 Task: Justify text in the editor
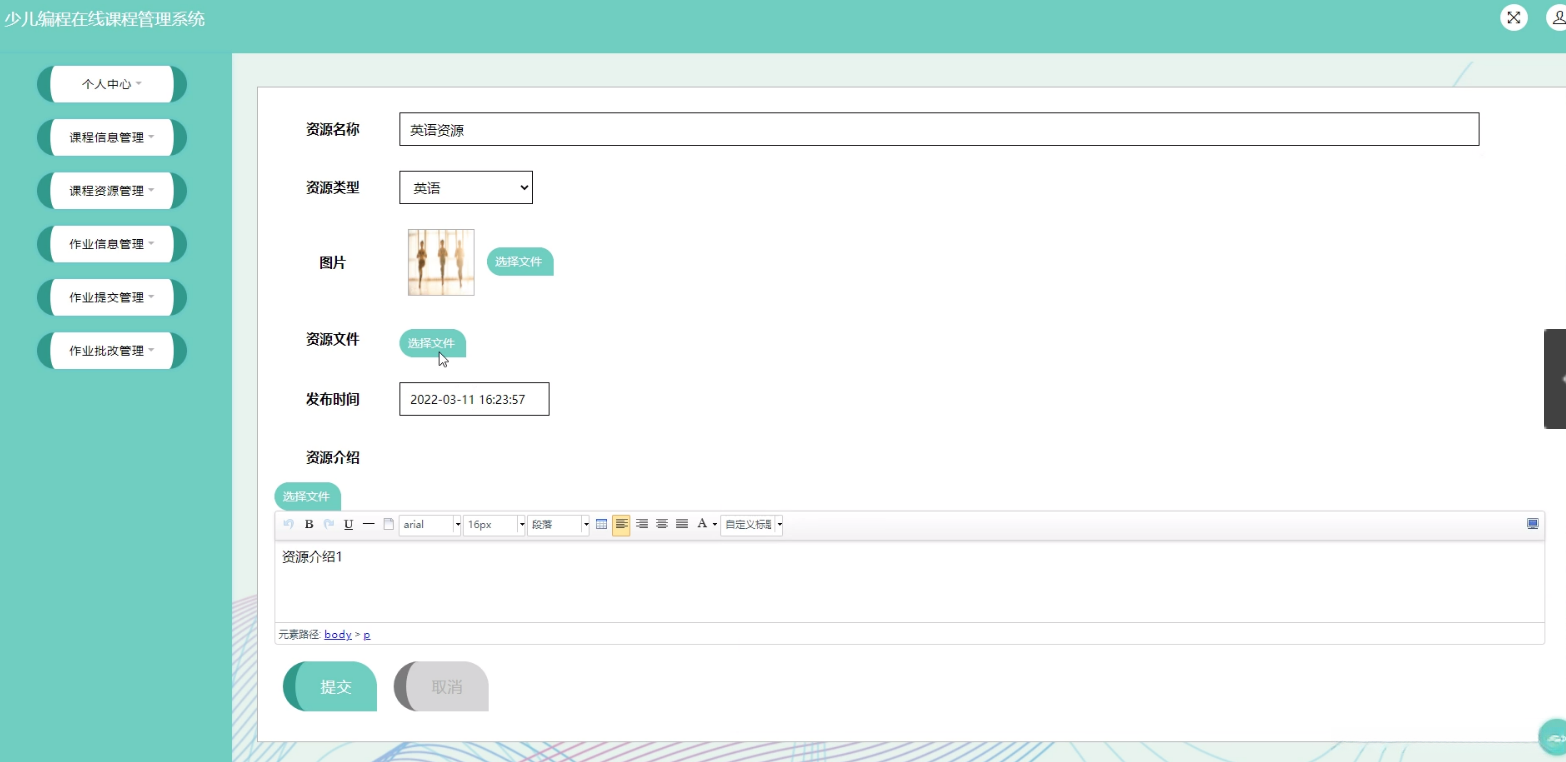[x=682, y=524]
